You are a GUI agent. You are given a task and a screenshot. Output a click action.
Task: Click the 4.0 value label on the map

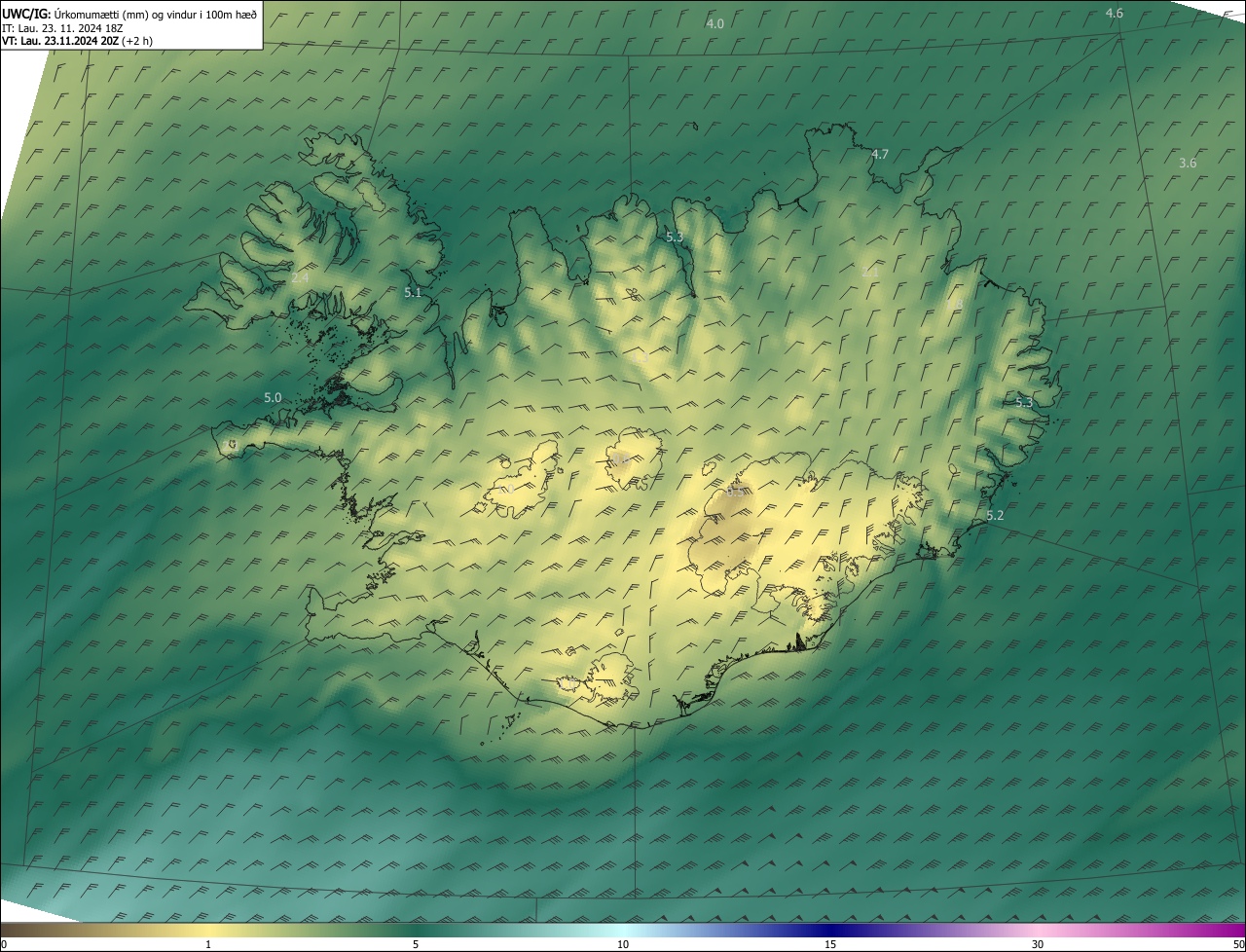click(715, 23)
